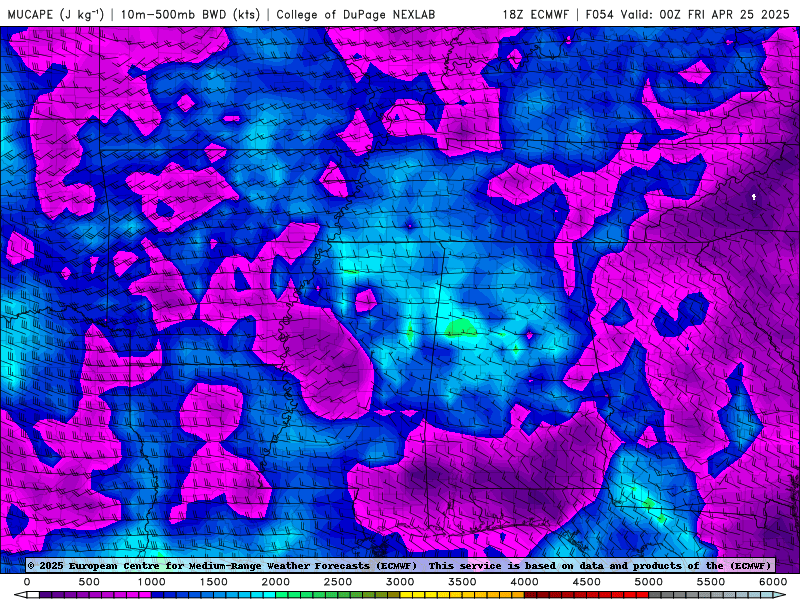
Task: Click the MUCAPE (J kg⁻¹) title label
Action: (56, 14)
